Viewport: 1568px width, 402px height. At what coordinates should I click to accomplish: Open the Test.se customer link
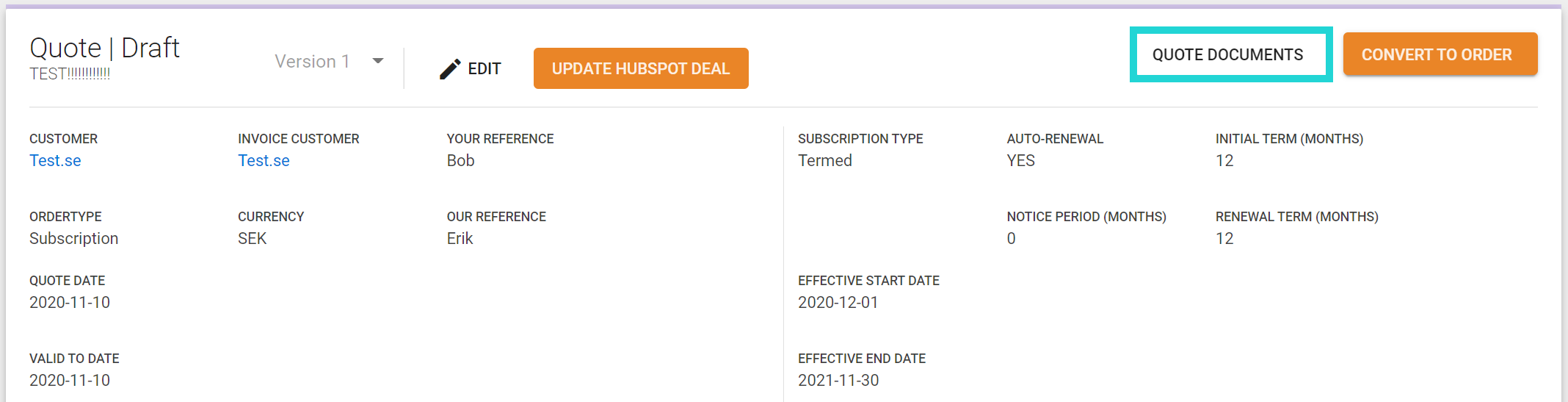click(x=55, y=160)
